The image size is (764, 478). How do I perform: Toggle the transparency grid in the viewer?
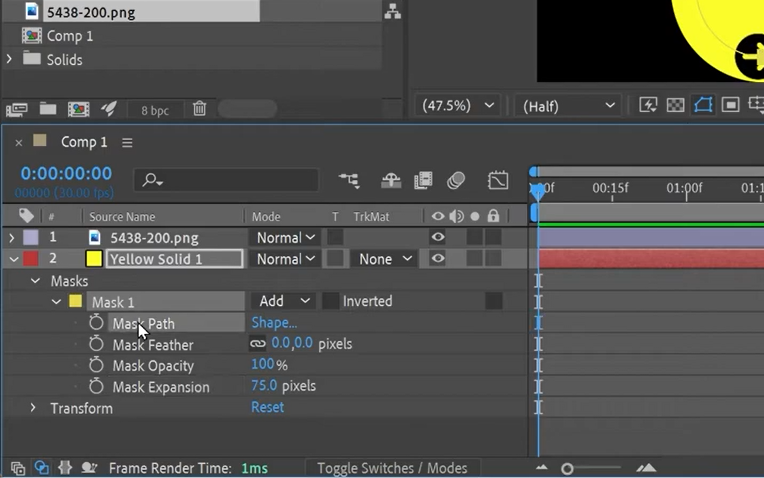click(x=675, y=105)
